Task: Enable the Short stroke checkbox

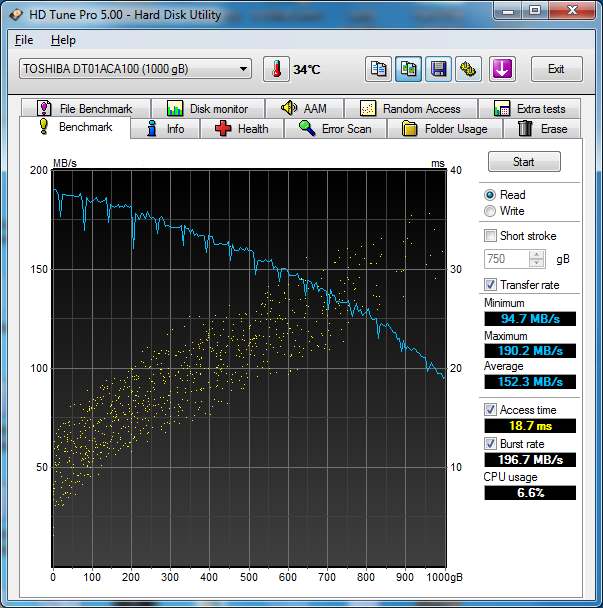Action: [490, 236]
